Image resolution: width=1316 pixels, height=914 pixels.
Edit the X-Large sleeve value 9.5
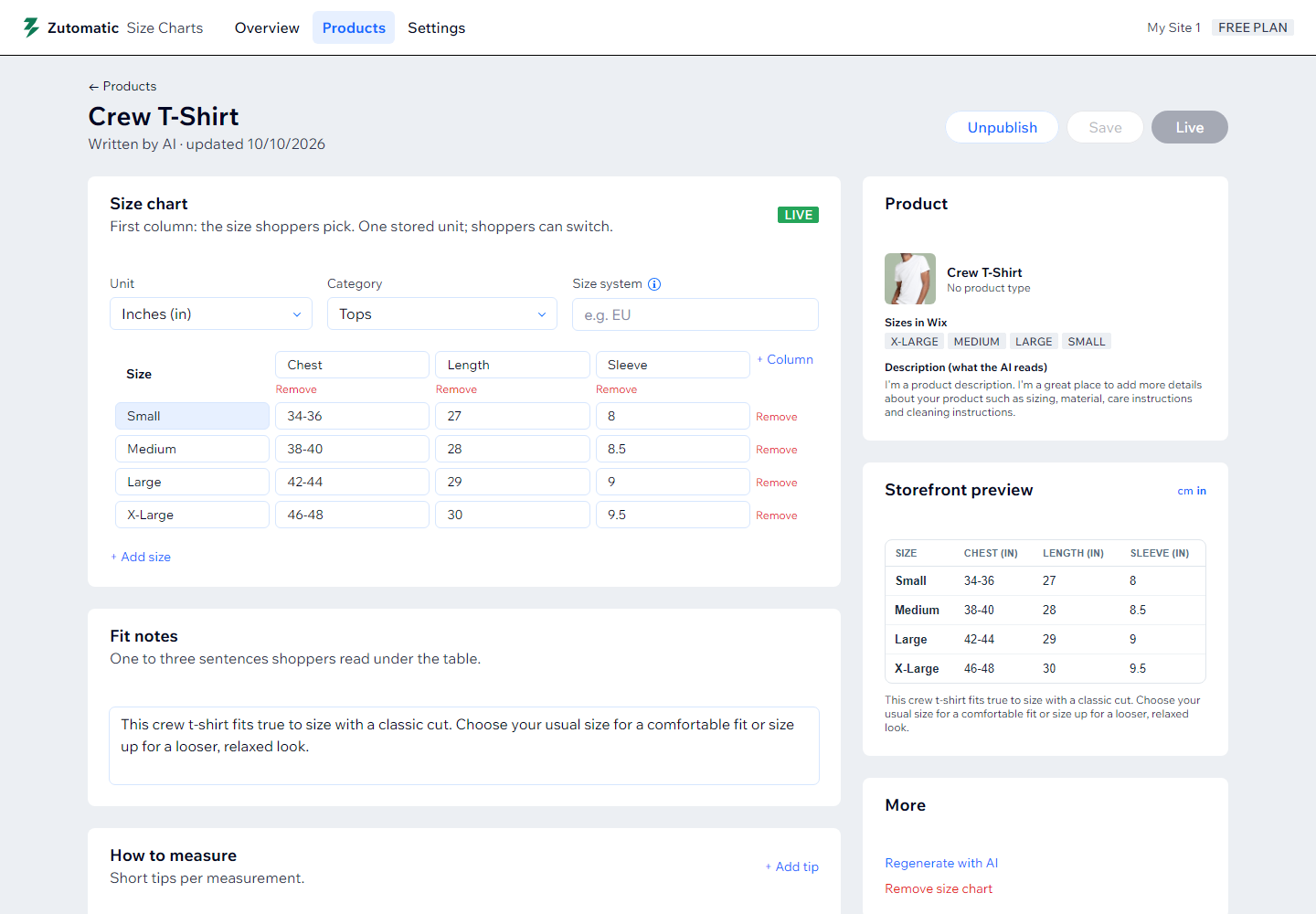(x=673, y=515)
